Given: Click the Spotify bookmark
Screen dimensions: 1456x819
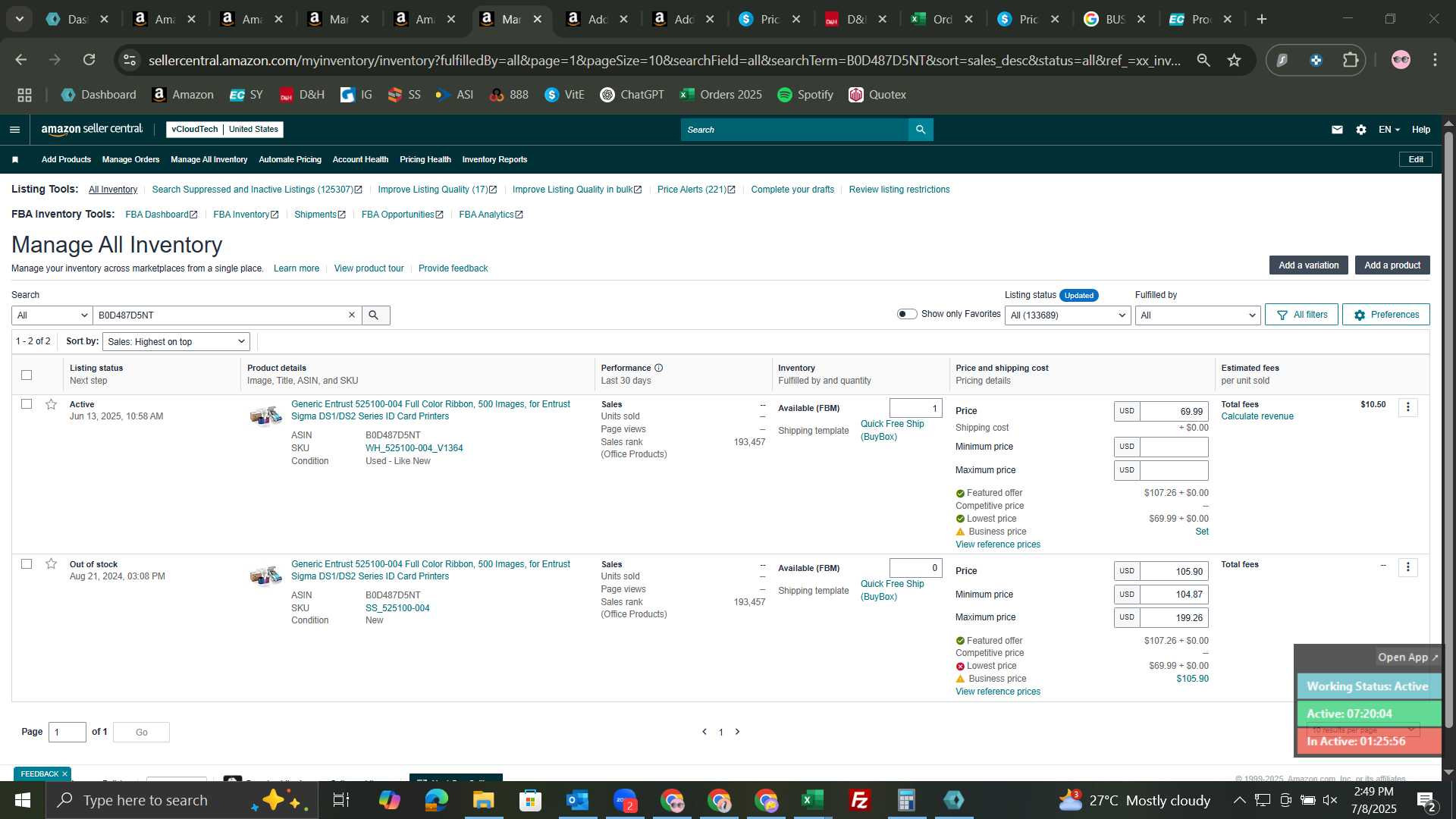Looking at the screenshot, I should click(805, 95).
